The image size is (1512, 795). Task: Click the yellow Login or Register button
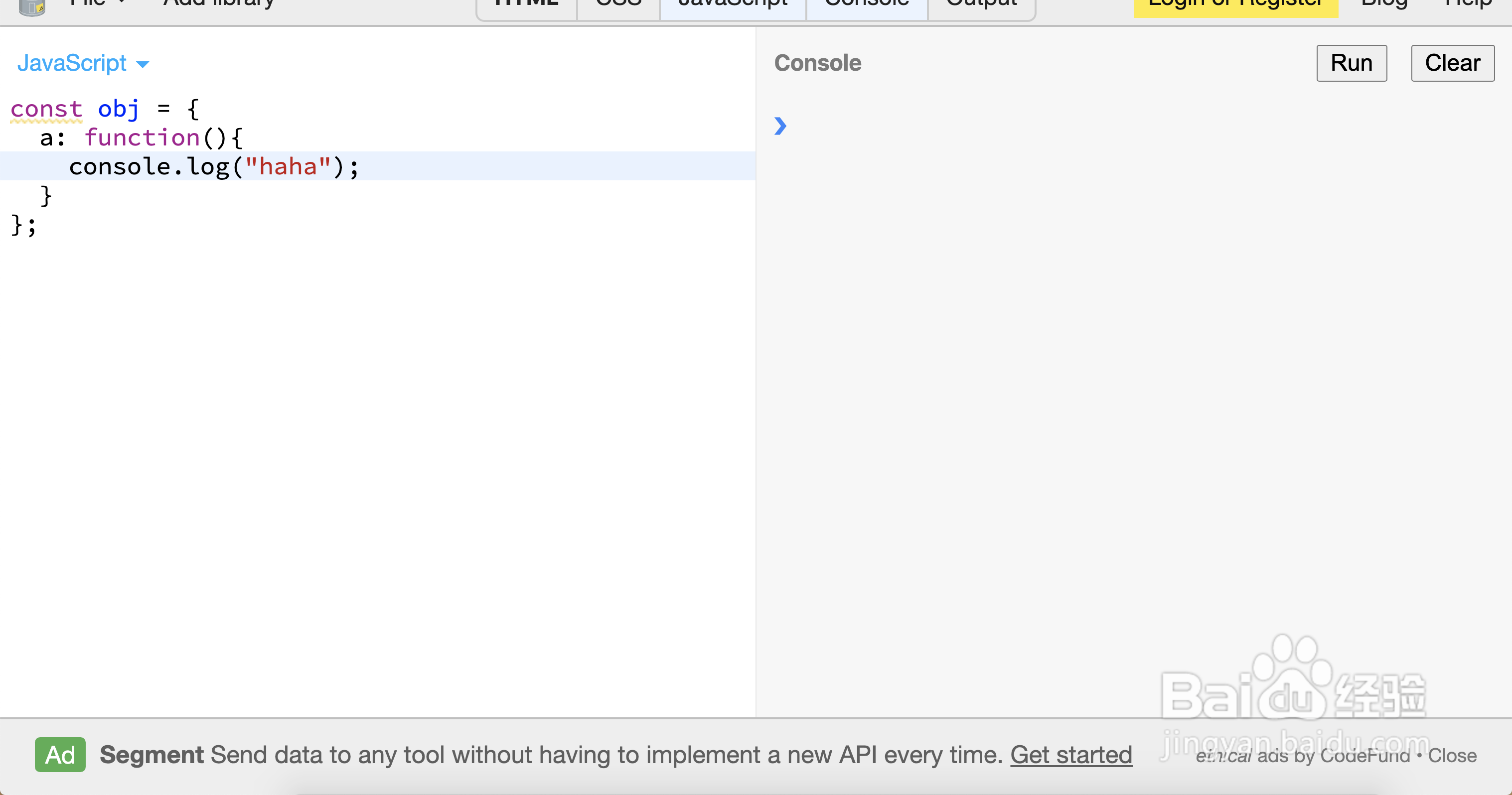1235,6
